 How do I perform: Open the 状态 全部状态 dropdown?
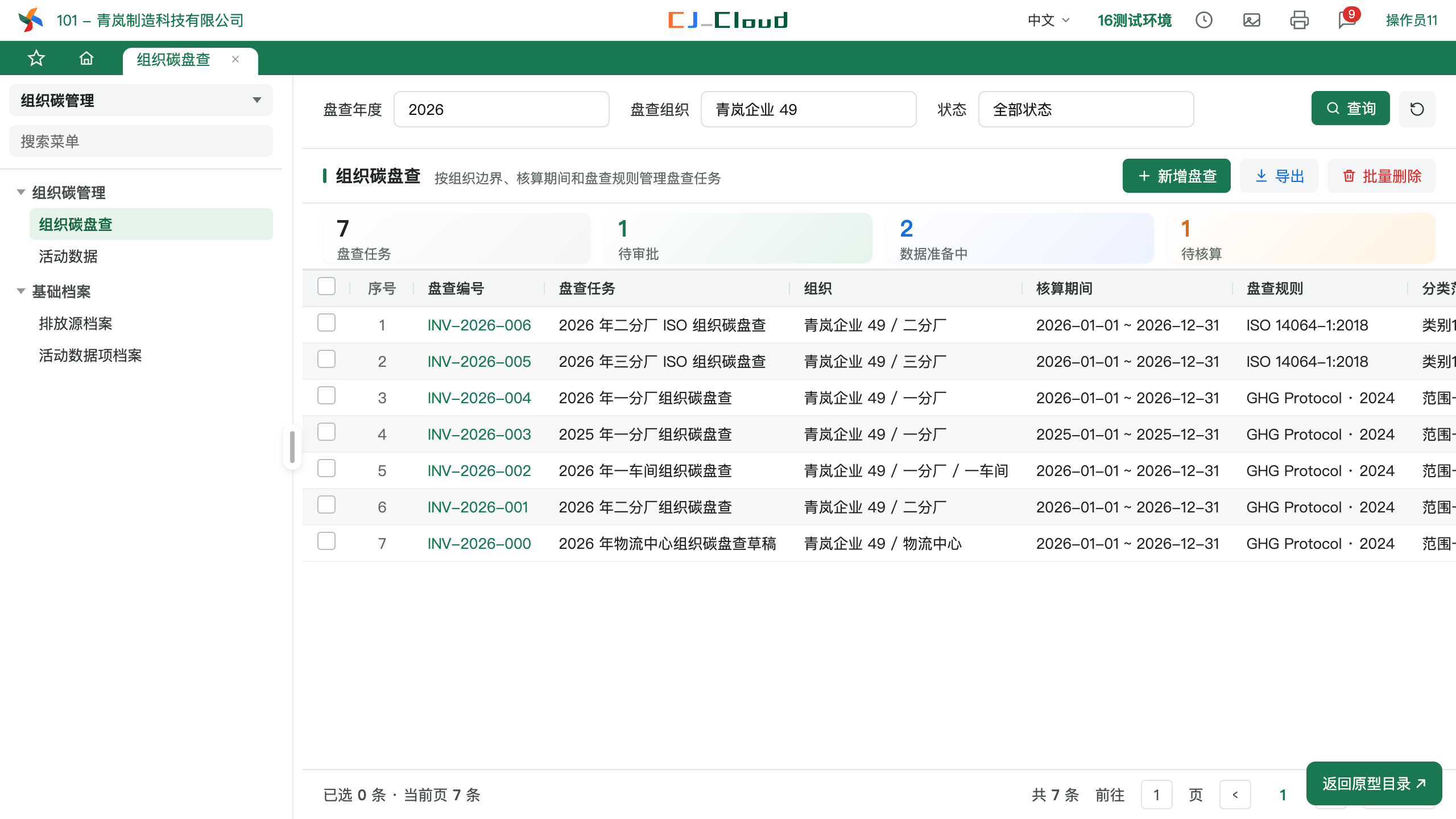(x=1086, y=109)
